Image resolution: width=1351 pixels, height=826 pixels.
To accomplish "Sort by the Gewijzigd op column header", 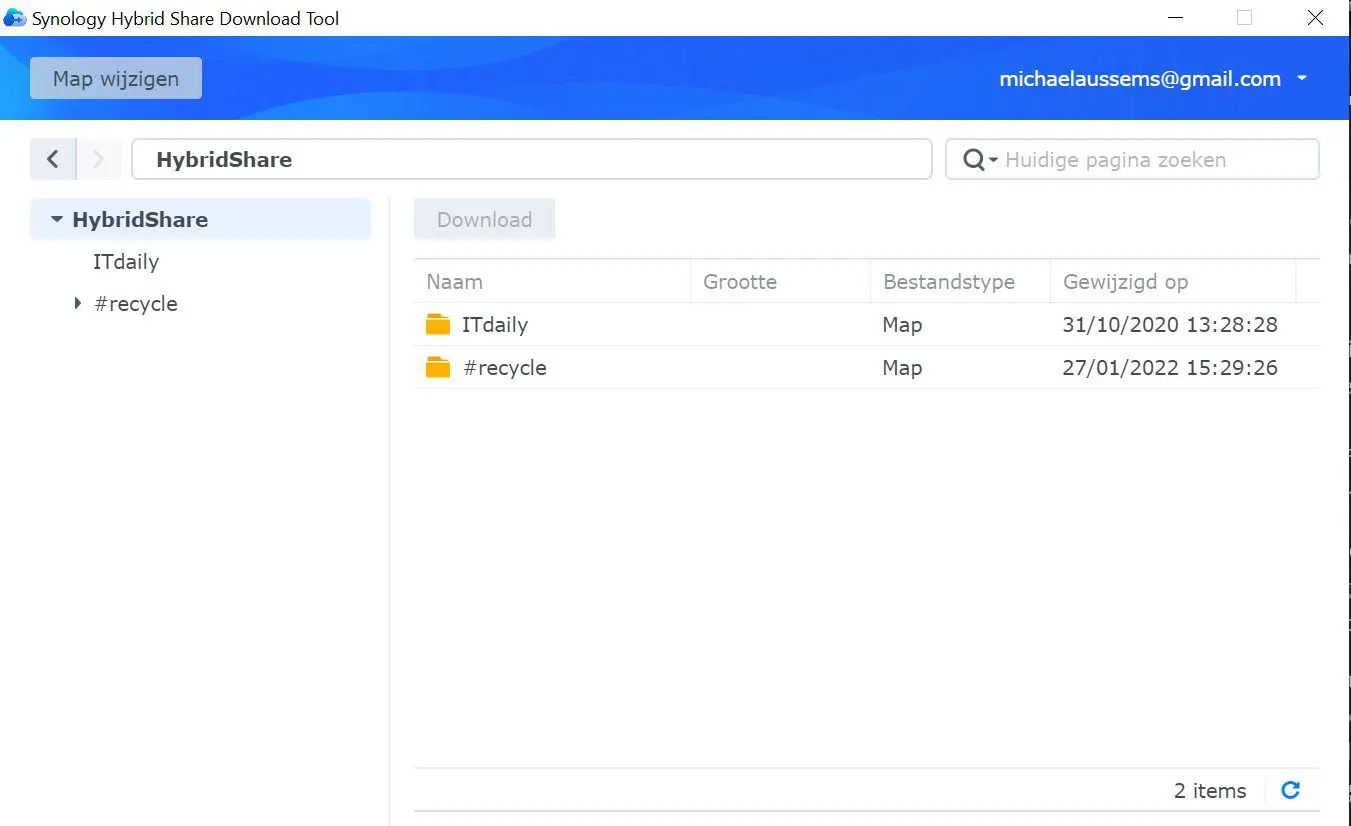I will pos(1173,282).
